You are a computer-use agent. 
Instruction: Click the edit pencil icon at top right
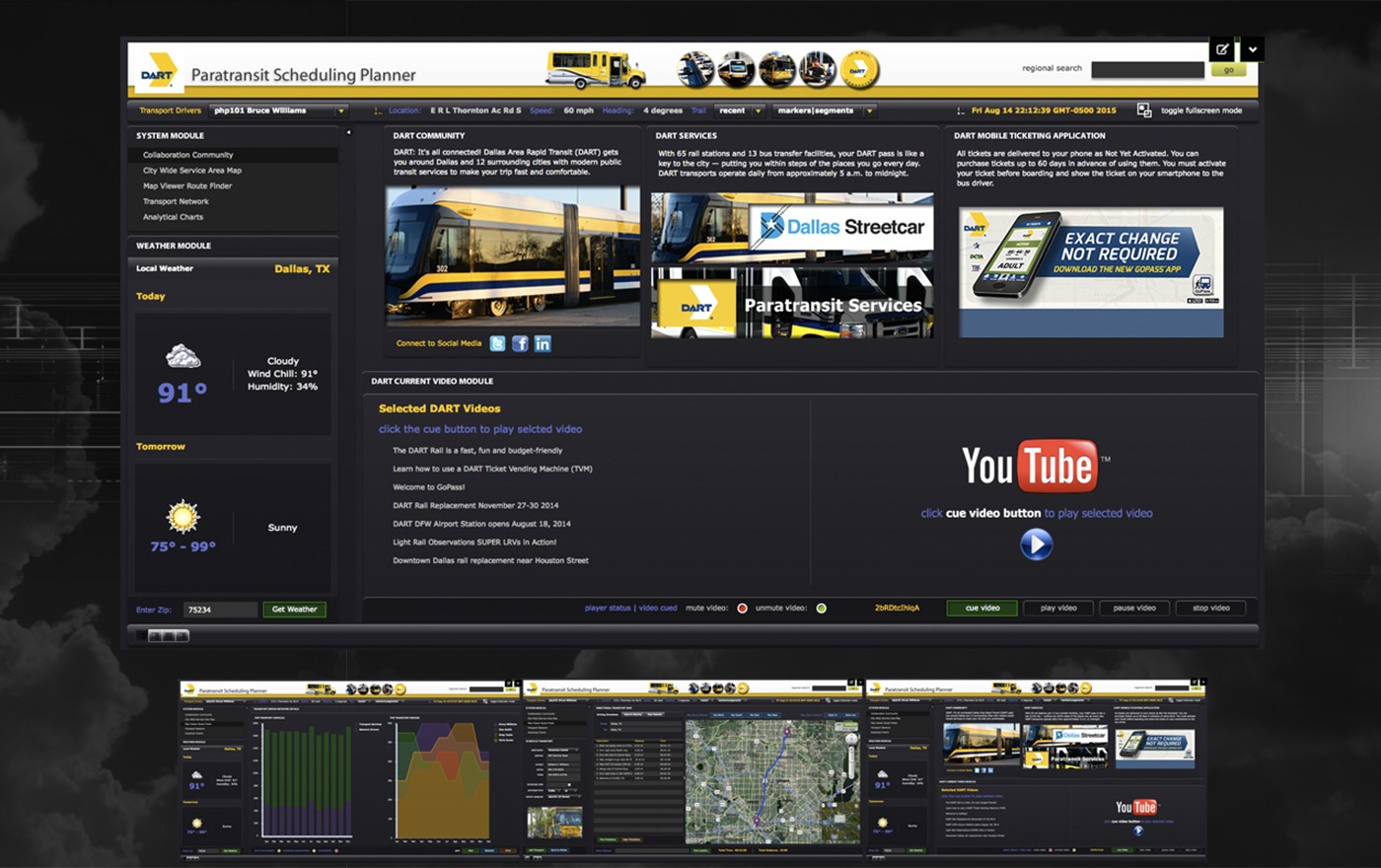[x=1222, y=48]
